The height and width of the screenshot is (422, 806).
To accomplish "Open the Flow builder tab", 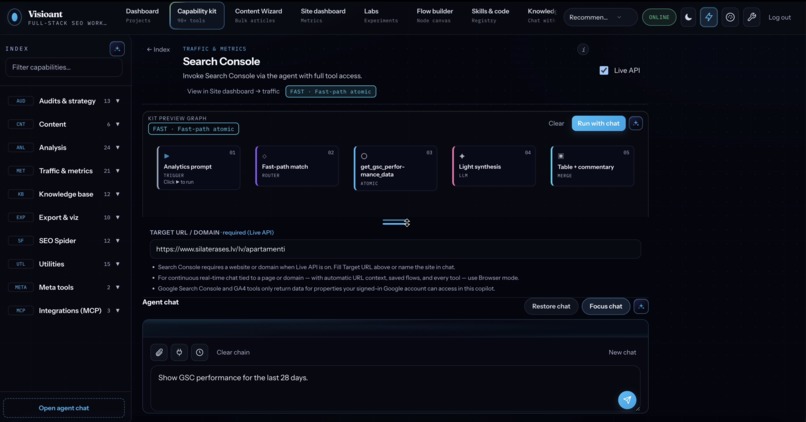I will pos(434,15).
